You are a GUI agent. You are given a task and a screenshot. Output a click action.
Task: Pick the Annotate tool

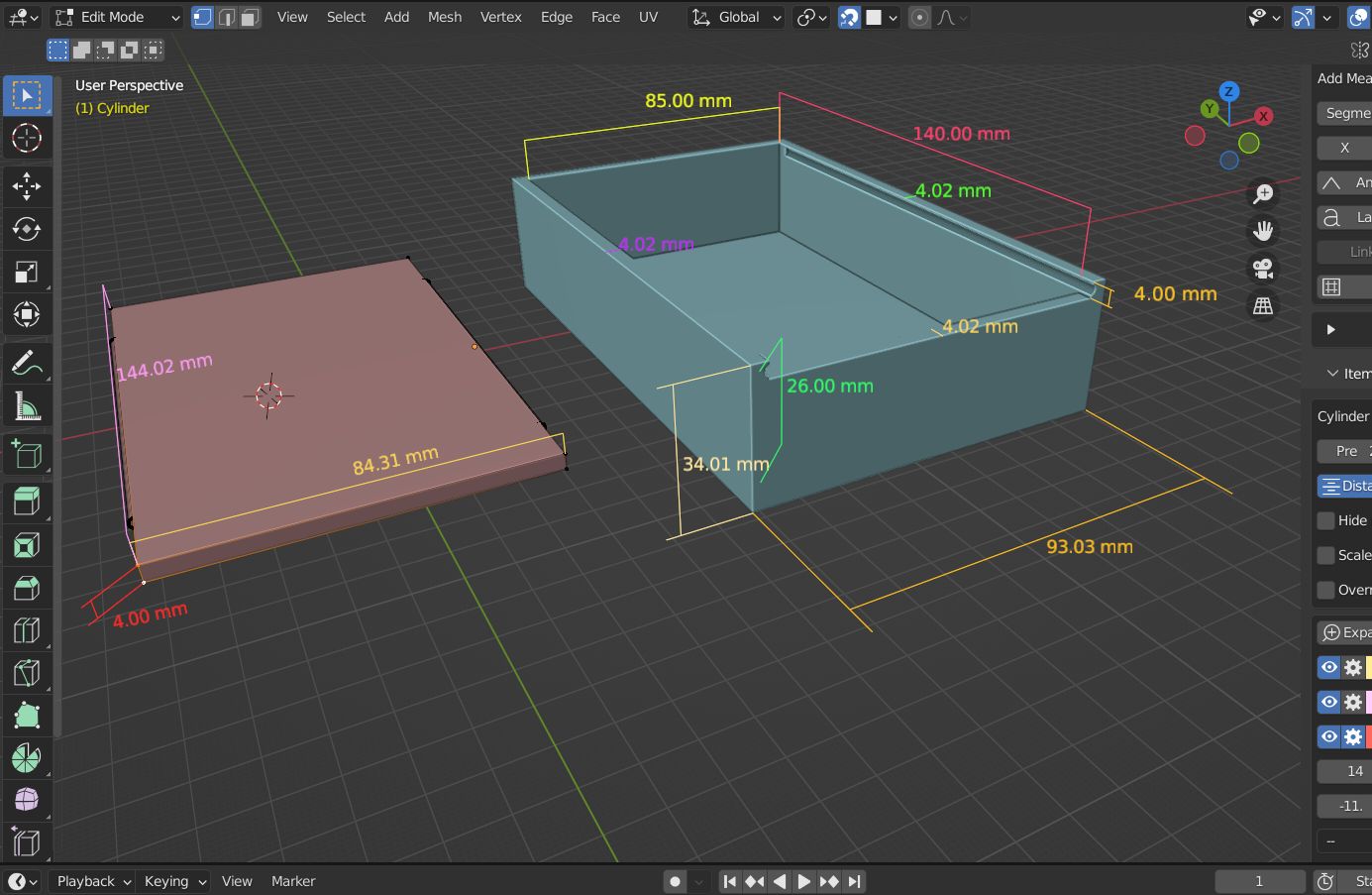pos(27,362)
